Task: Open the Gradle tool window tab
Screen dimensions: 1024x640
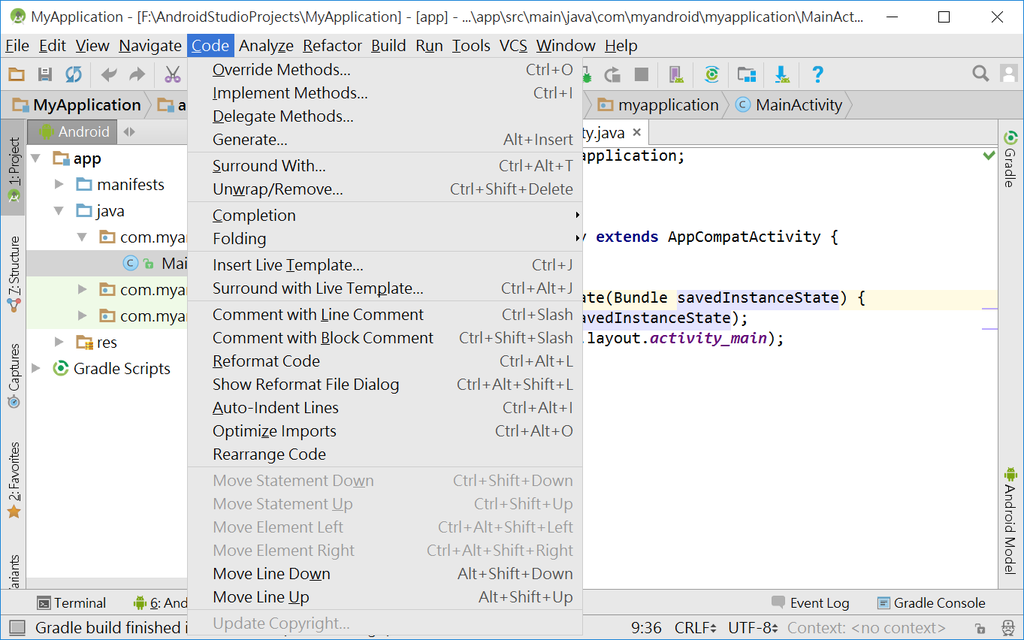Action: click(x=1010, y=159)
